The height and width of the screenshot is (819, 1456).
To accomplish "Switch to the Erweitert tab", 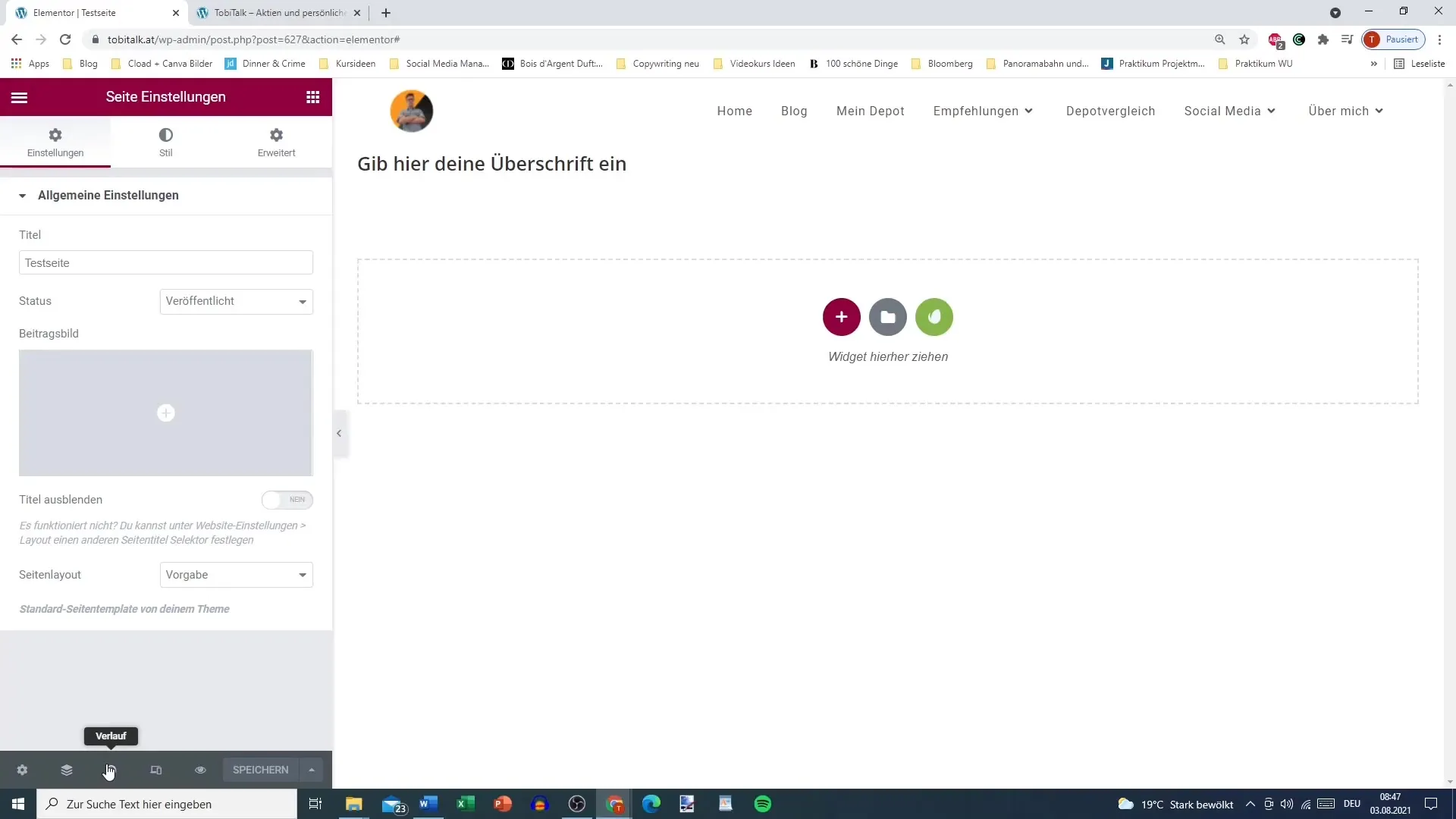I will click(x=277, y=143).
